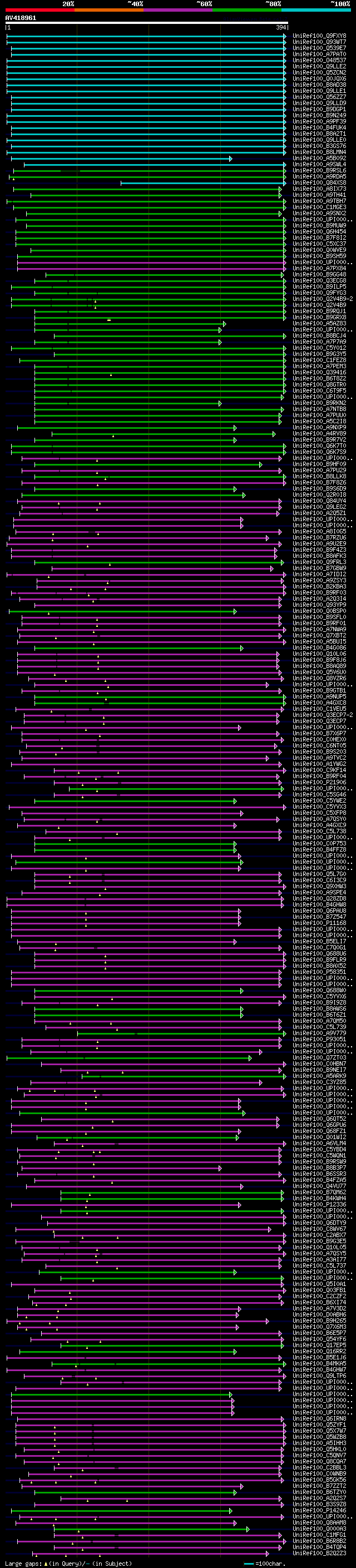Click the UniRef100_B8LMN4 hit label
356x1568 pixels.
pos(319,152)
